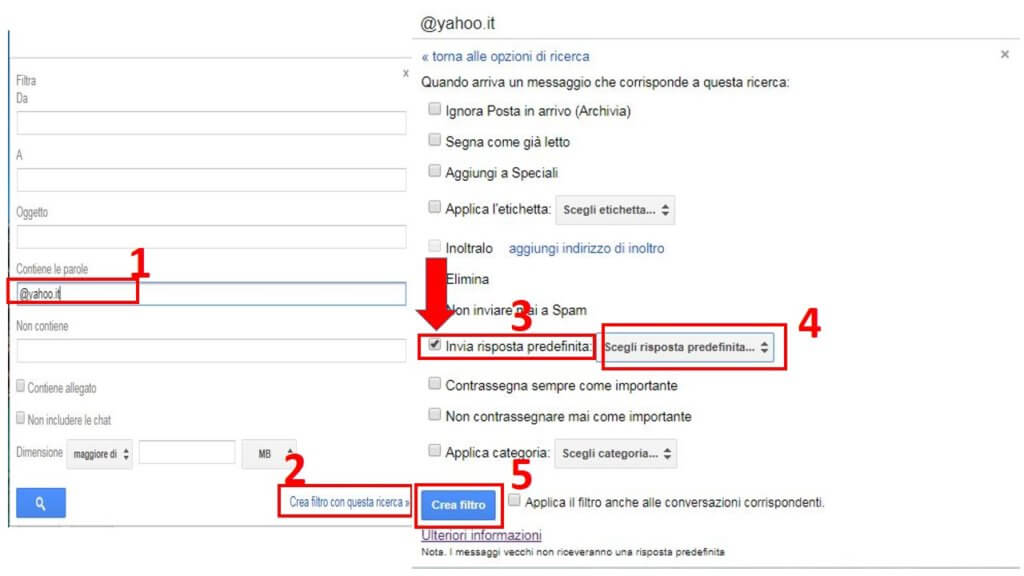Click the blue magnifier search button
This screenshot has height=576, width=1024.
pos(40,503)
